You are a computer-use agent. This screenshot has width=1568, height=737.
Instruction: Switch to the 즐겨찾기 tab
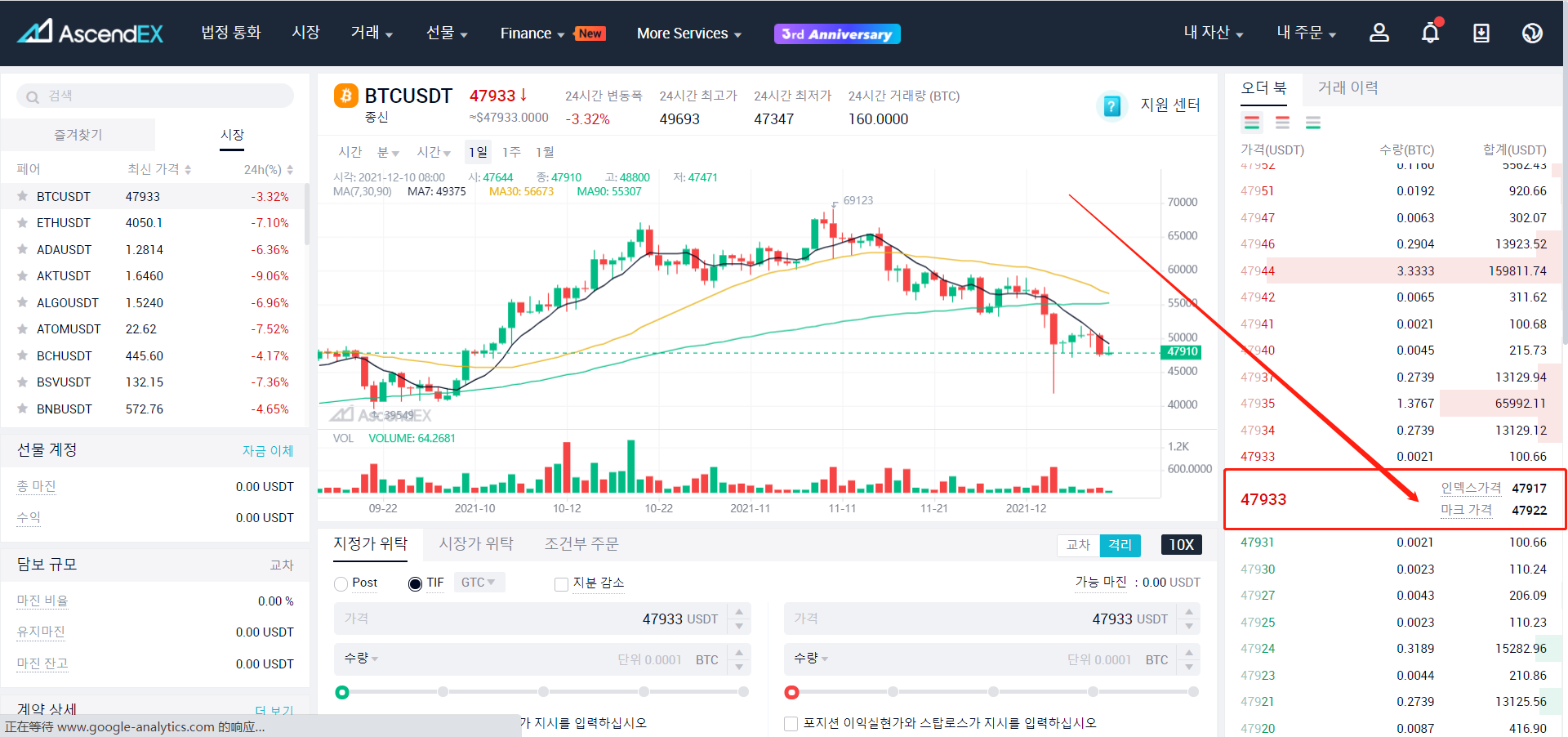point(78,135)
